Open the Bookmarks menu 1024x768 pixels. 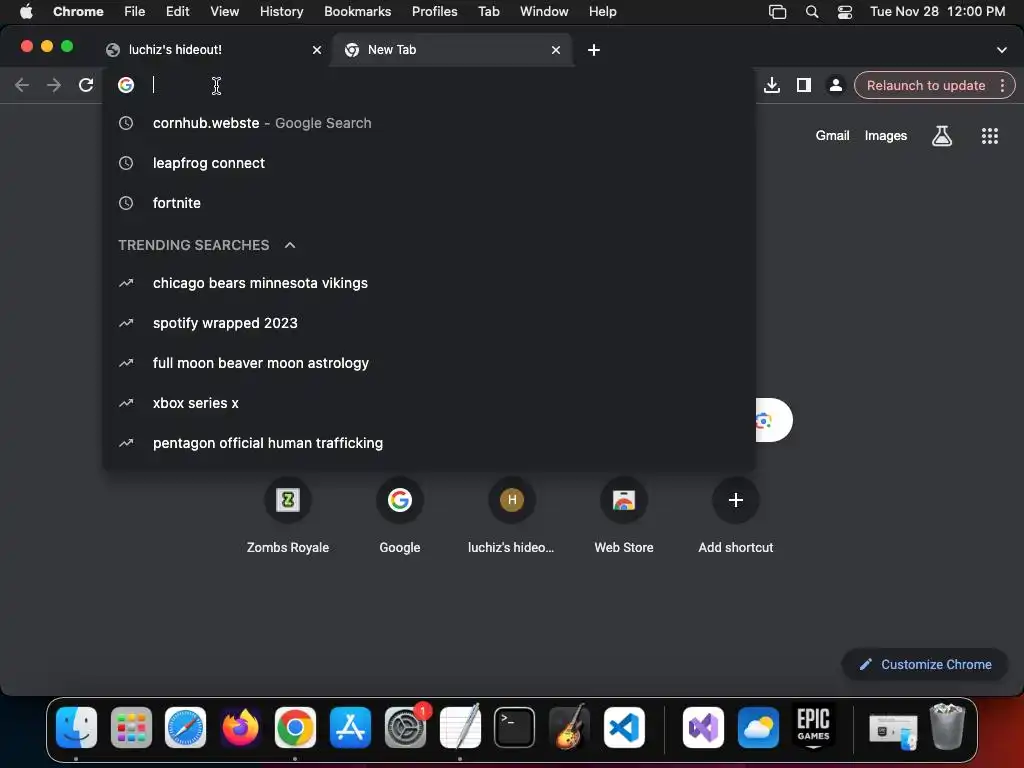click(x=357, y=11)
